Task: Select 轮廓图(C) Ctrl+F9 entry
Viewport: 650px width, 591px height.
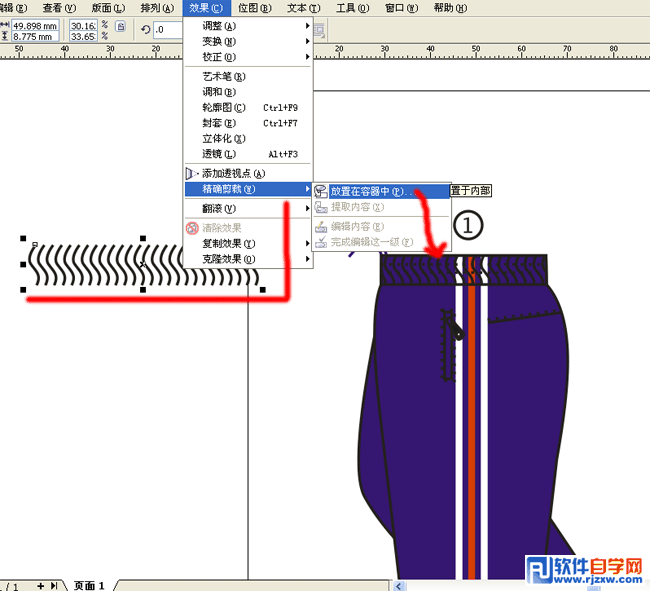Action: click(248, 107)
